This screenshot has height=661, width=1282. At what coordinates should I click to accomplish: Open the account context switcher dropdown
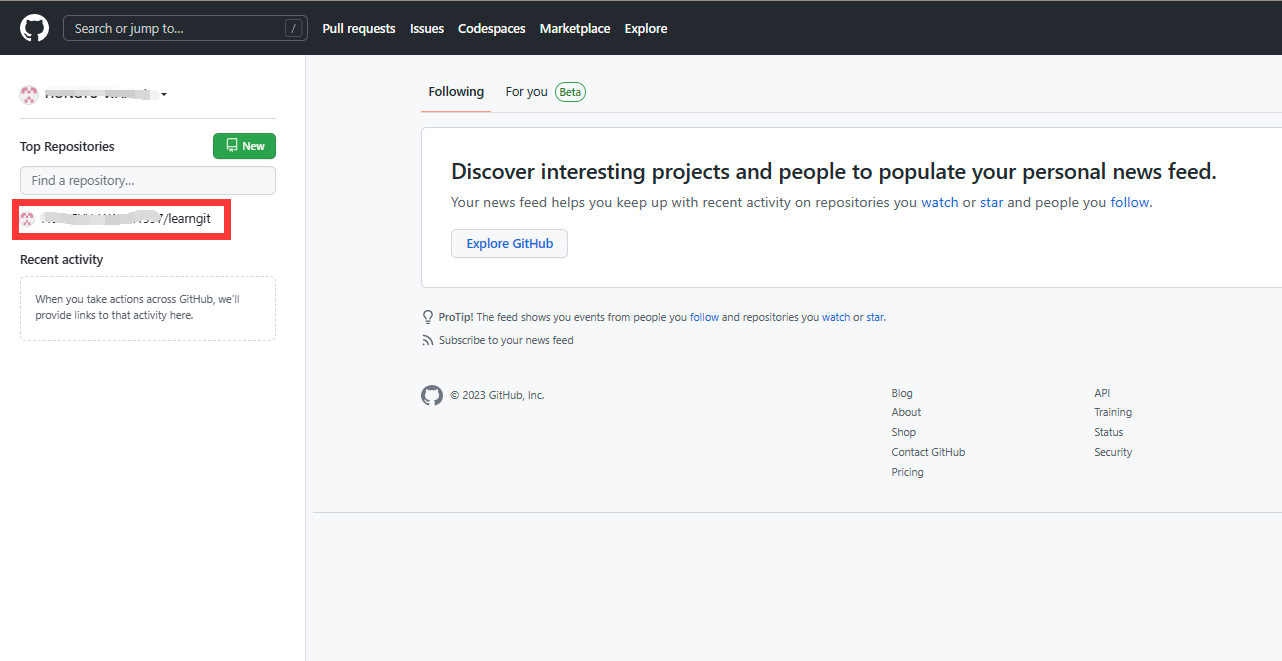(94, 94)
